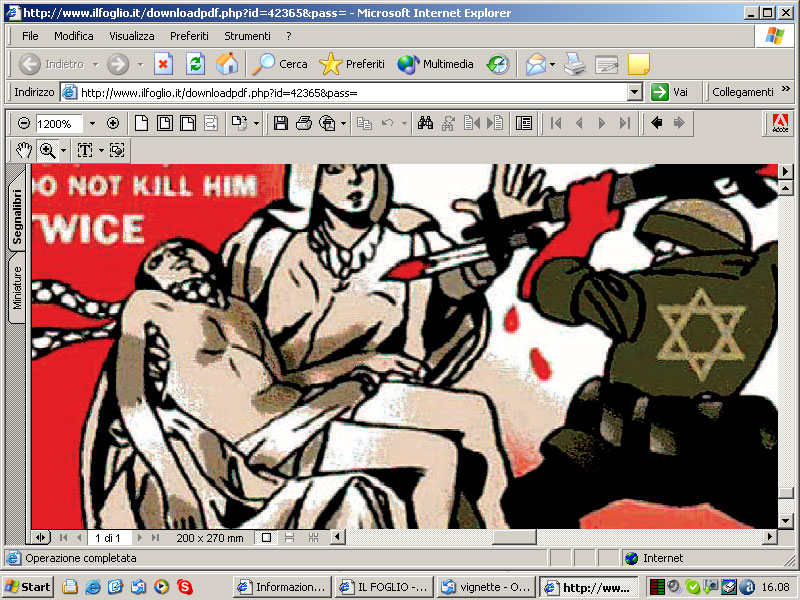Select the Graphics Select (snapshot) tool
The height and width of the screenshot is (600, 800).
[x=117, y=150]
